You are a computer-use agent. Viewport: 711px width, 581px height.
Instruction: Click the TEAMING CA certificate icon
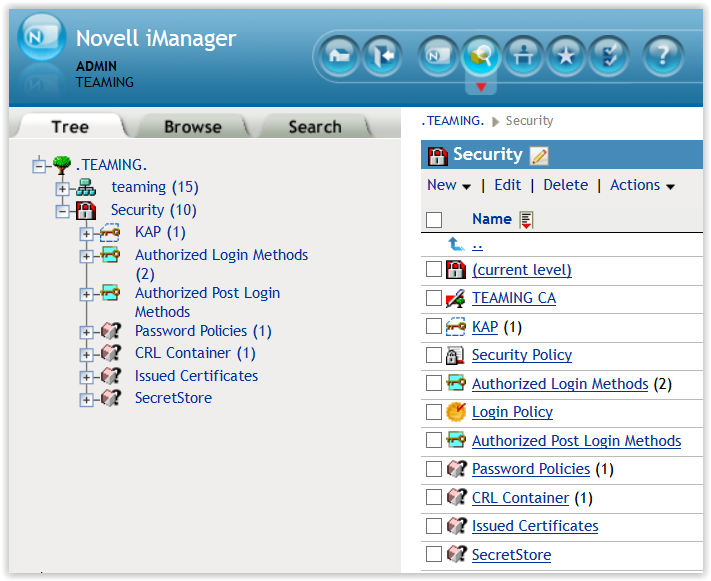point(455,298)
